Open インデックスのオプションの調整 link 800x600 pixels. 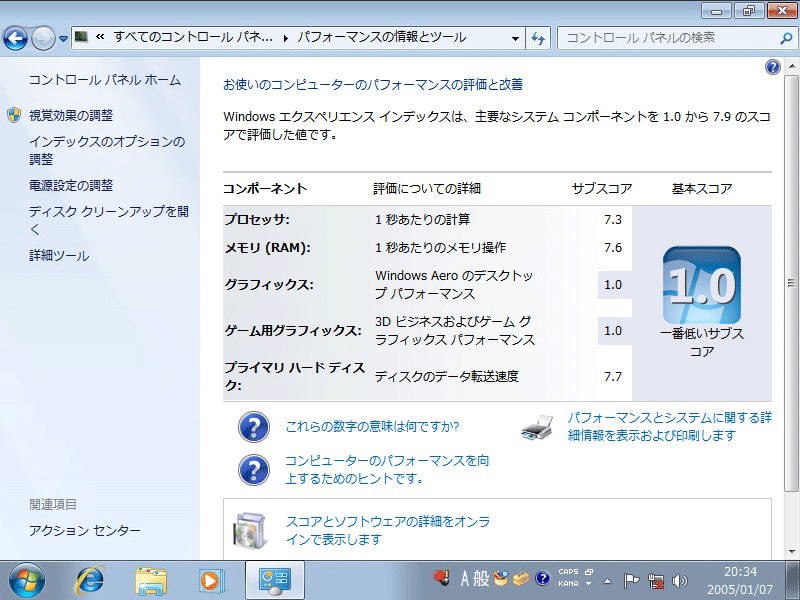[107, 151]
